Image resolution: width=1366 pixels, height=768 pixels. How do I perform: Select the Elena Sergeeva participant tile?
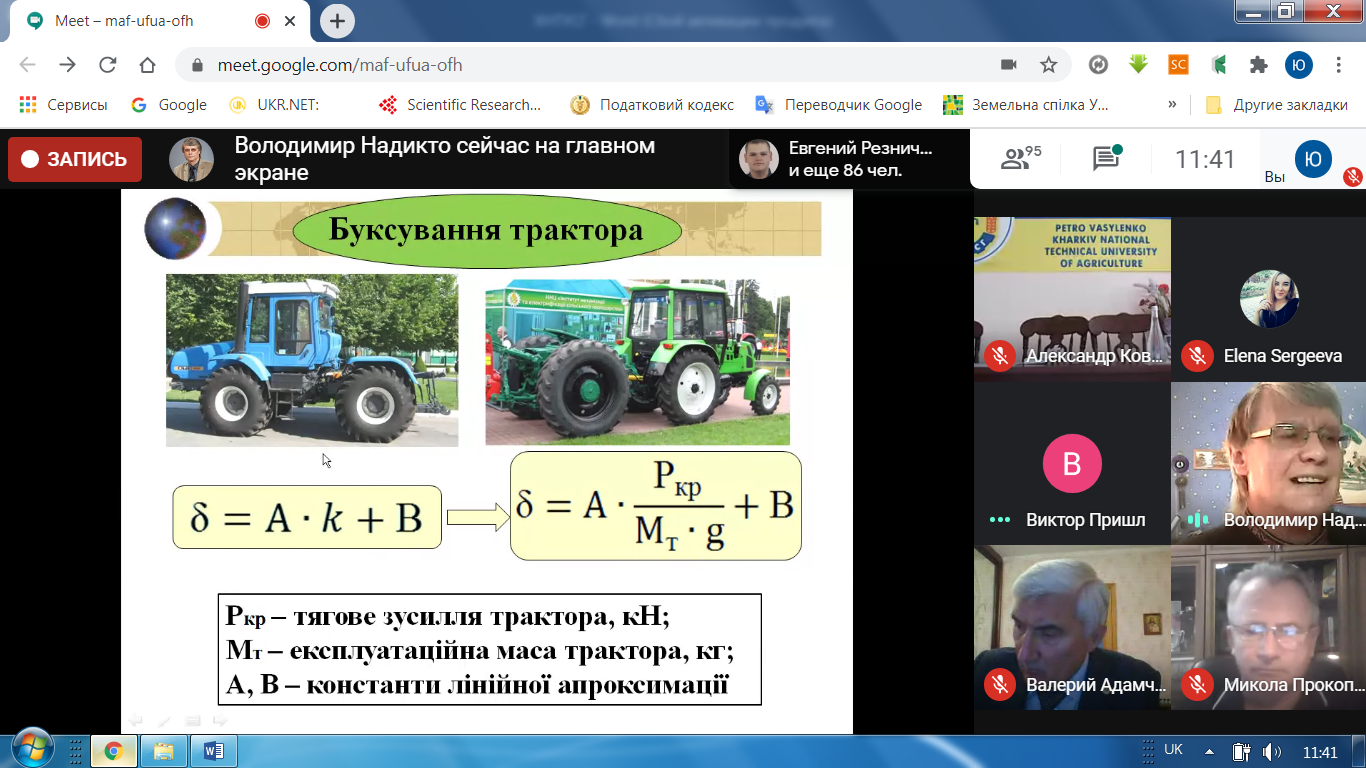1268,300
